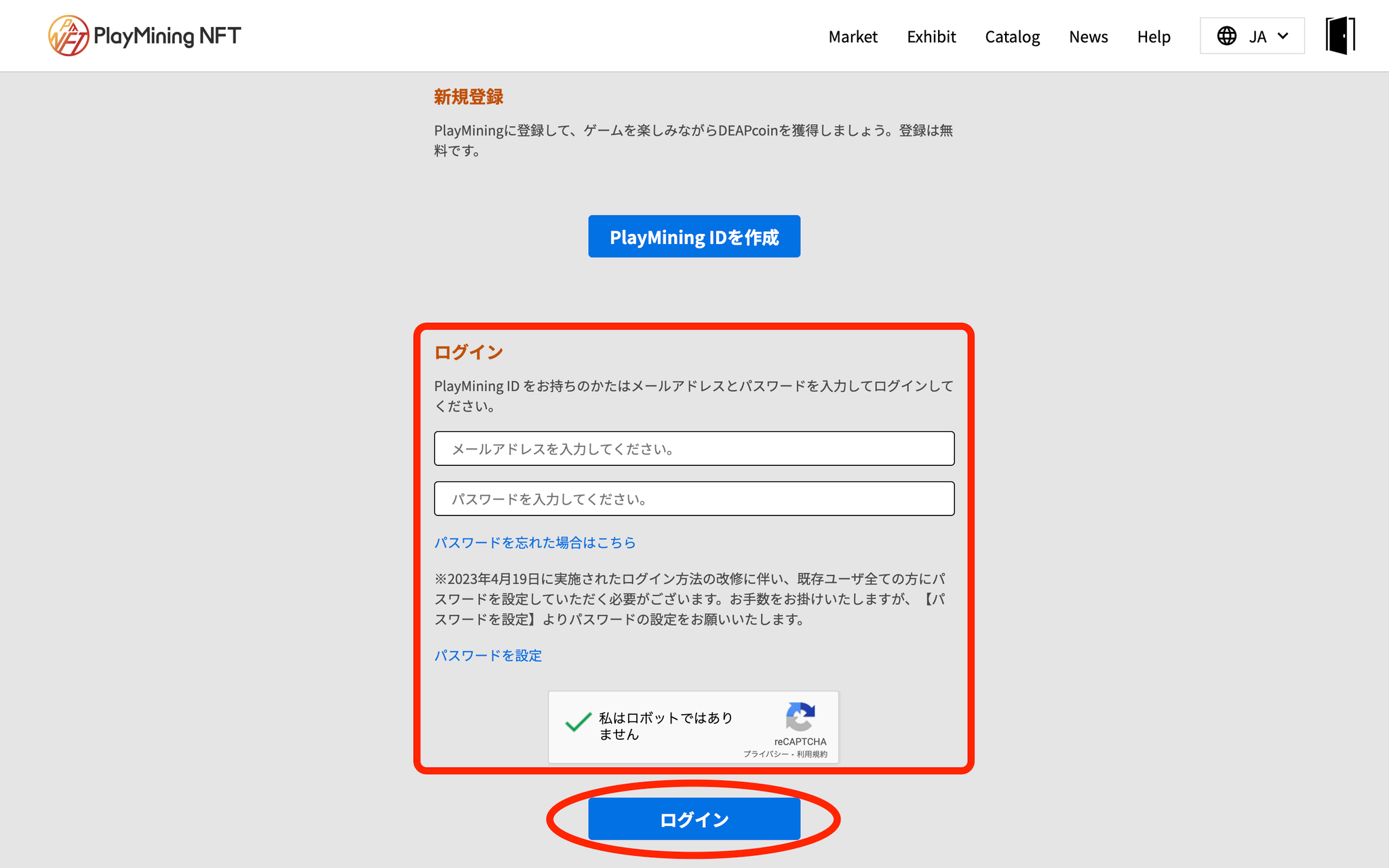1389x868 pixels.
Task: Click the 2023年4月19日 notice paragraph
Action: point(690,599)
